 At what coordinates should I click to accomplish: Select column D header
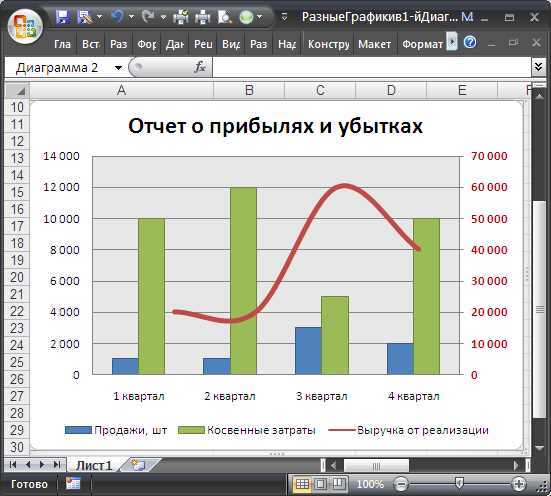[x=391, y=90]
